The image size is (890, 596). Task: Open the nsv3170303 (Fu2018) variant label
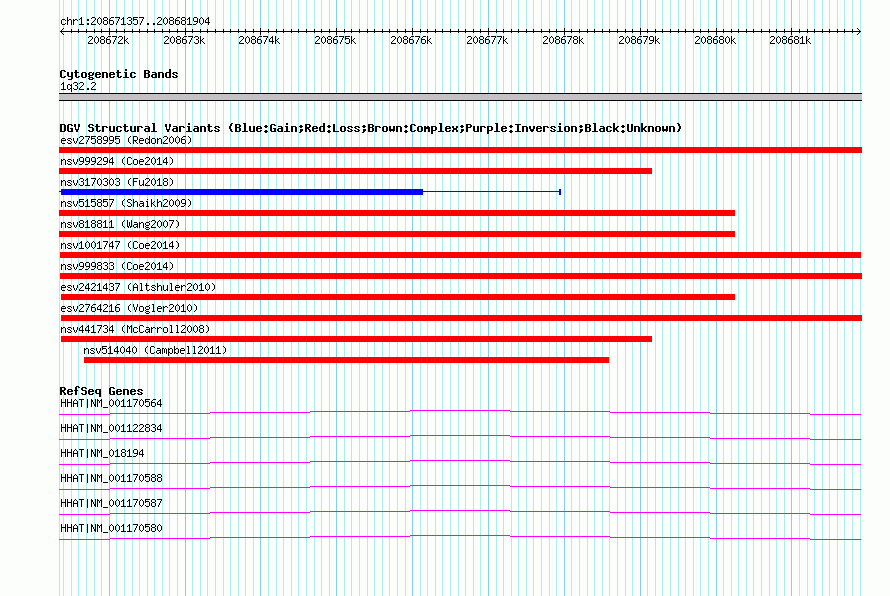(x=117, y=182)
